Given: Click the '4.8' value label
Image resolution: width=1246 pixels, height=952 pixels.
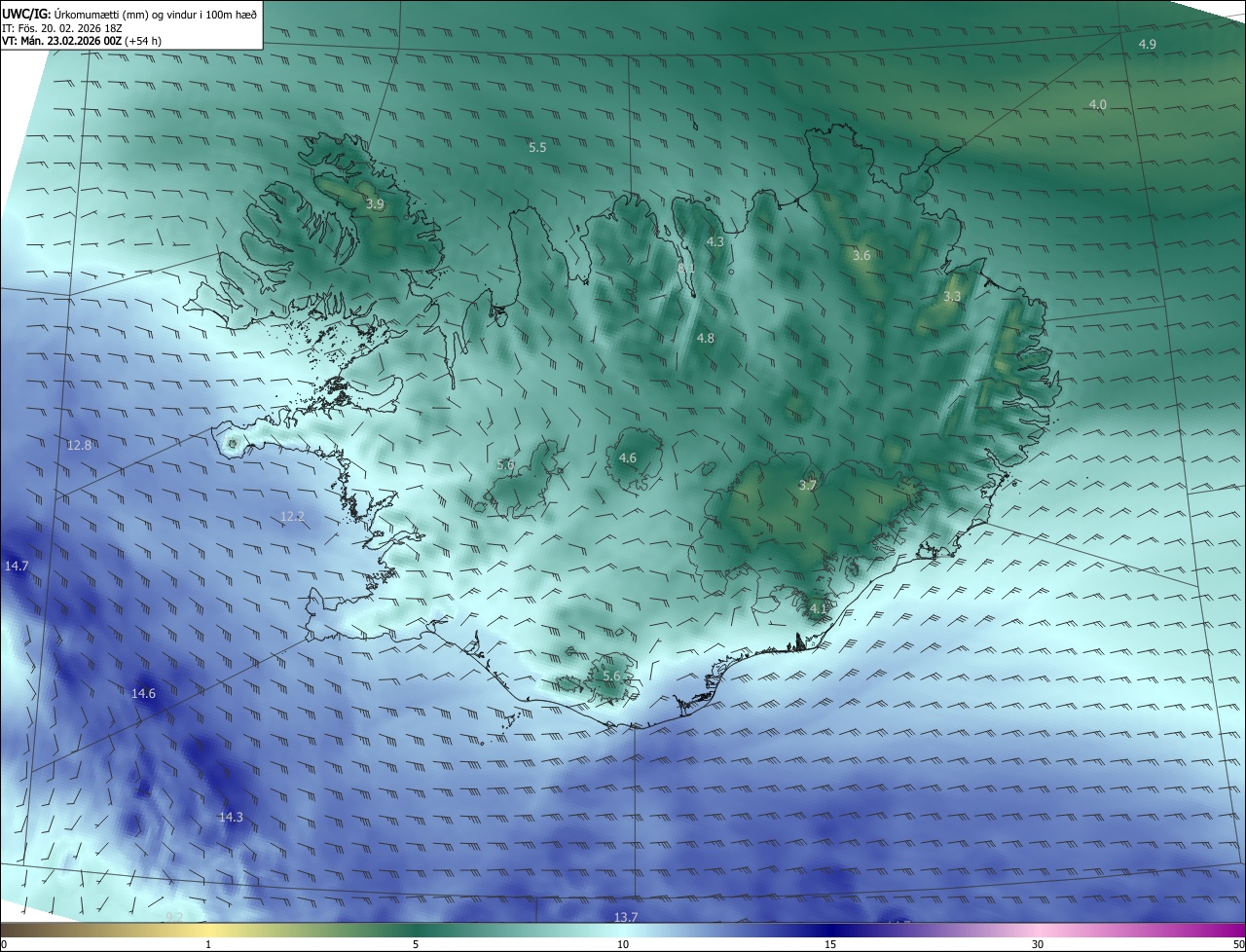Looking at the screenshot, I should [706, 339].
